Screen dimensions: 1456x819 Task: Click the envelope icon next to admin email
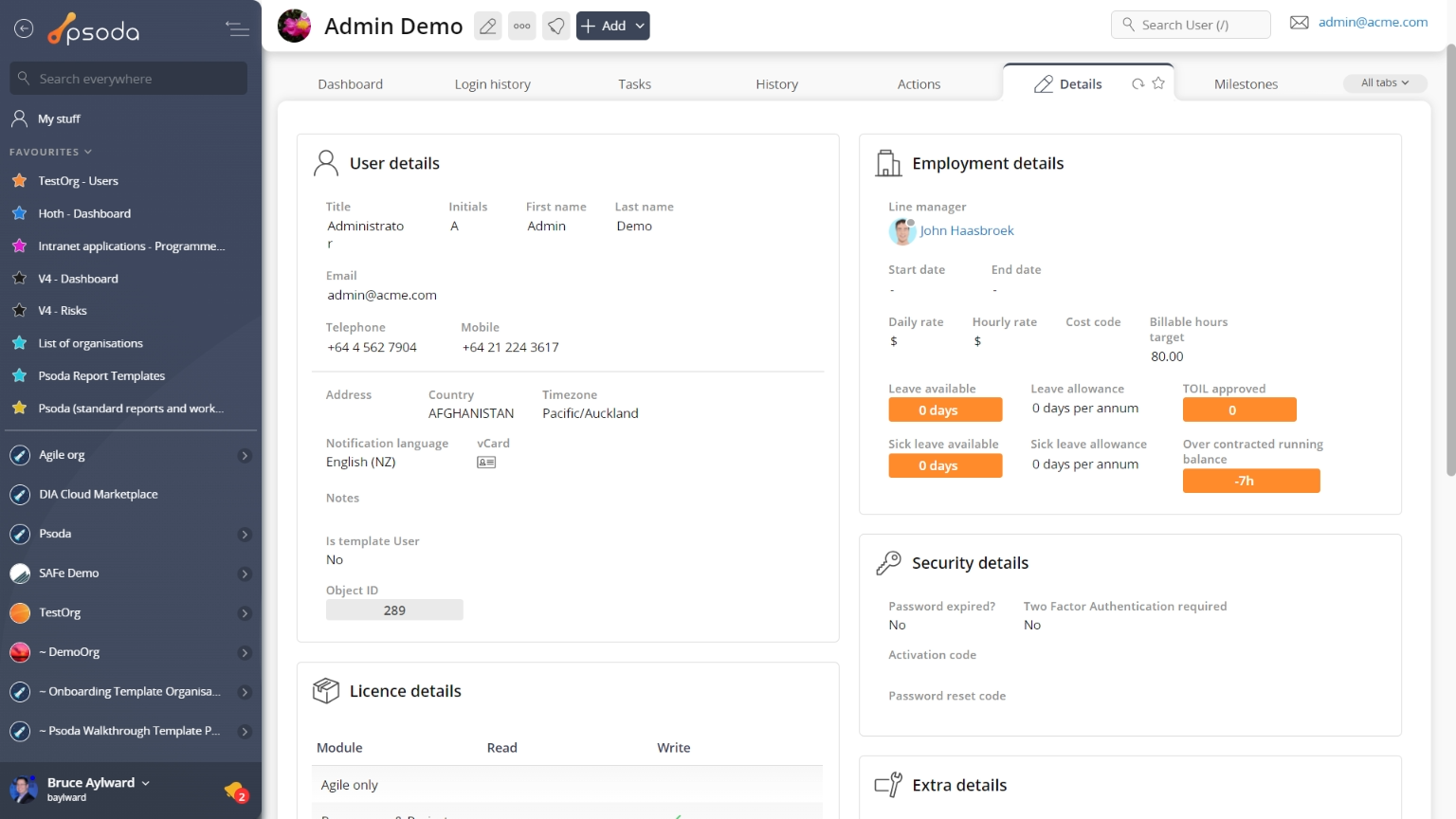(1299, 23)
